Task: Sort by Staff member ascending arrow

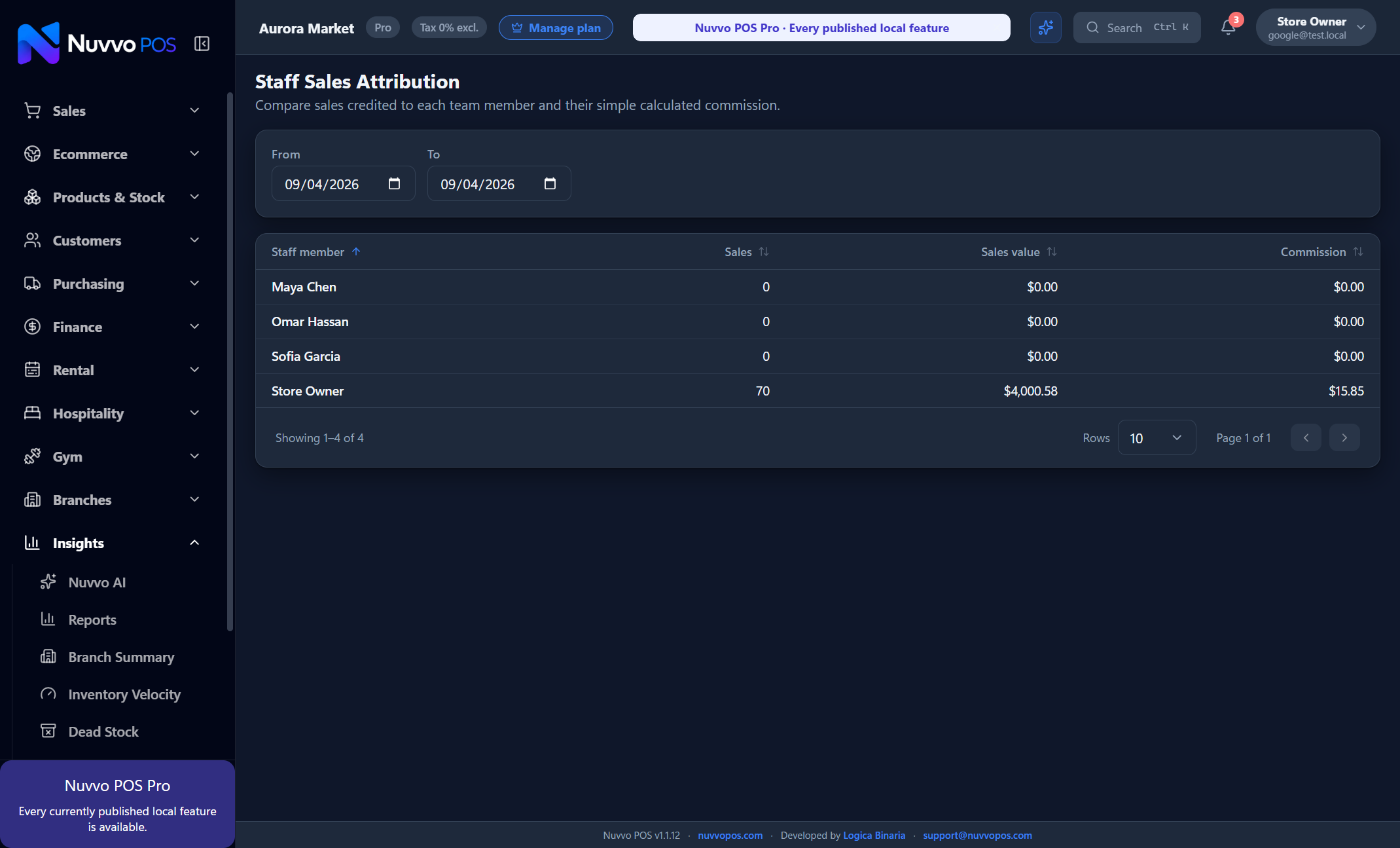Action: coord(356,251)
